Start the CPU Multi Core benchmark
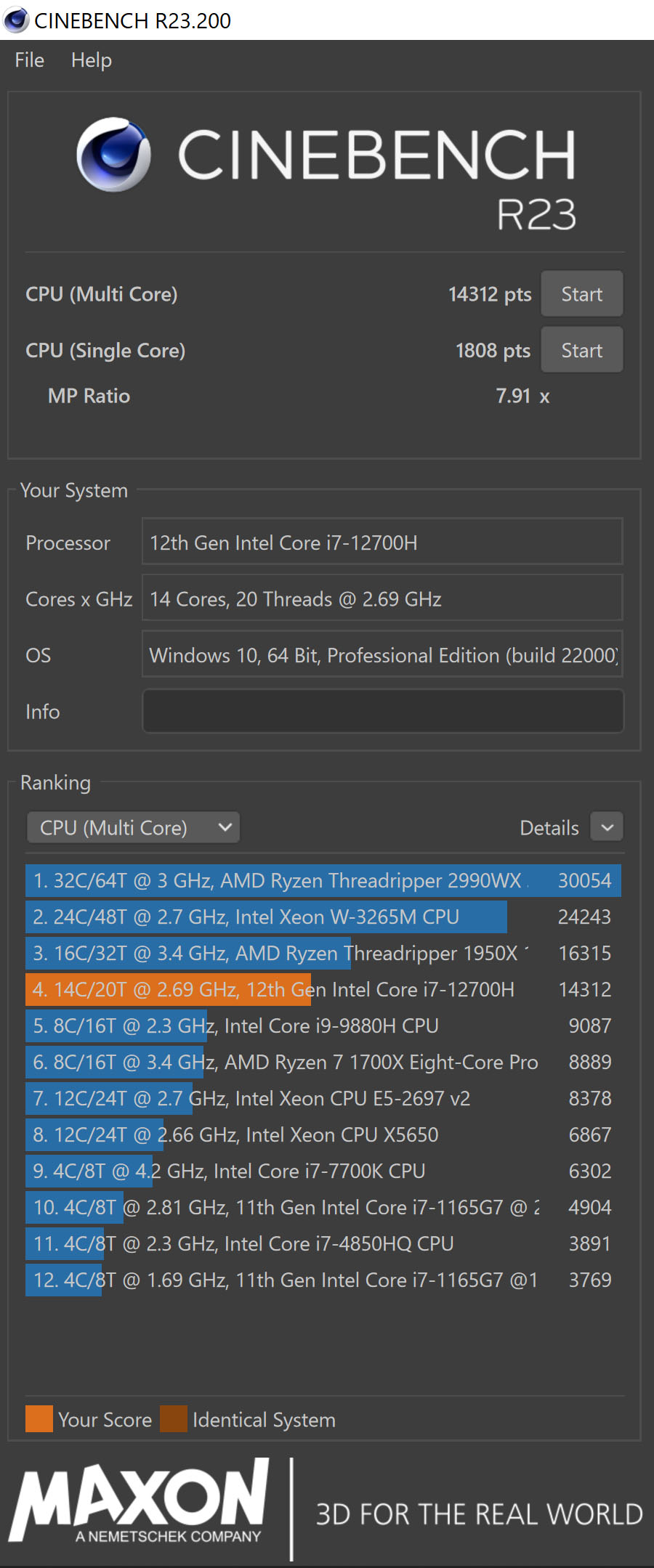The image size is (654, 1568). pyautogui.click(x=581, y=294)
